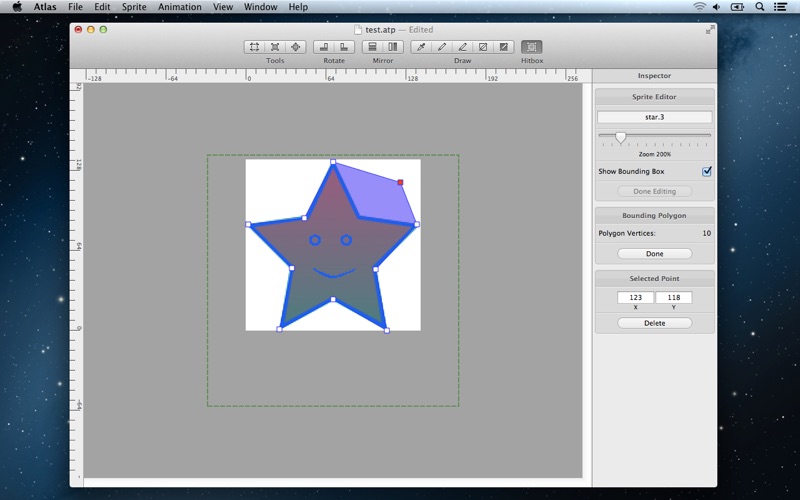Click the Zoom 200% label
This screenshot has height=500, width=800.
655,154
